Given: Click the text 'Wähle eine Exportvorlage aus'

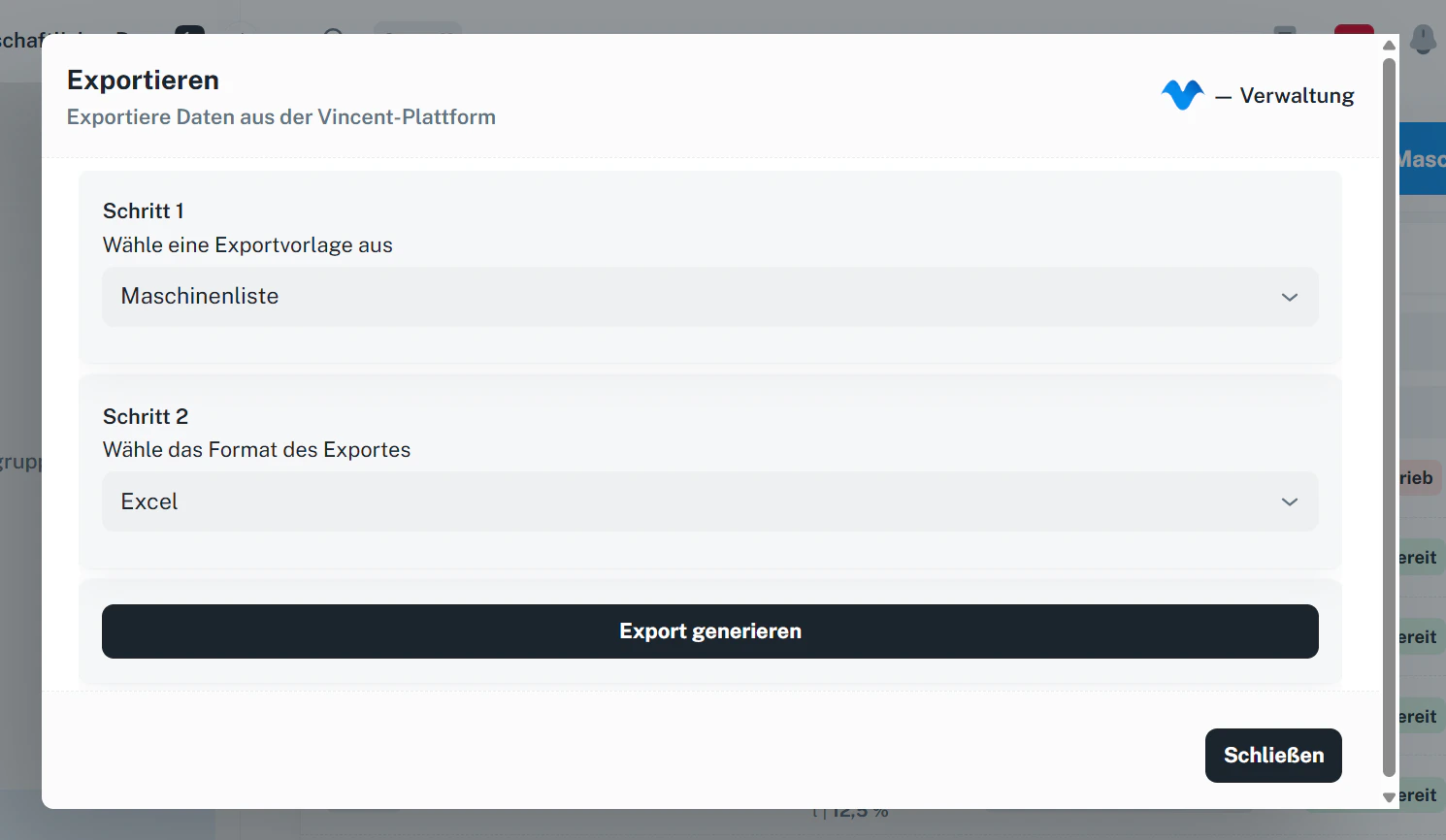Looking at the screenshot, I should (x=247, y=245).
